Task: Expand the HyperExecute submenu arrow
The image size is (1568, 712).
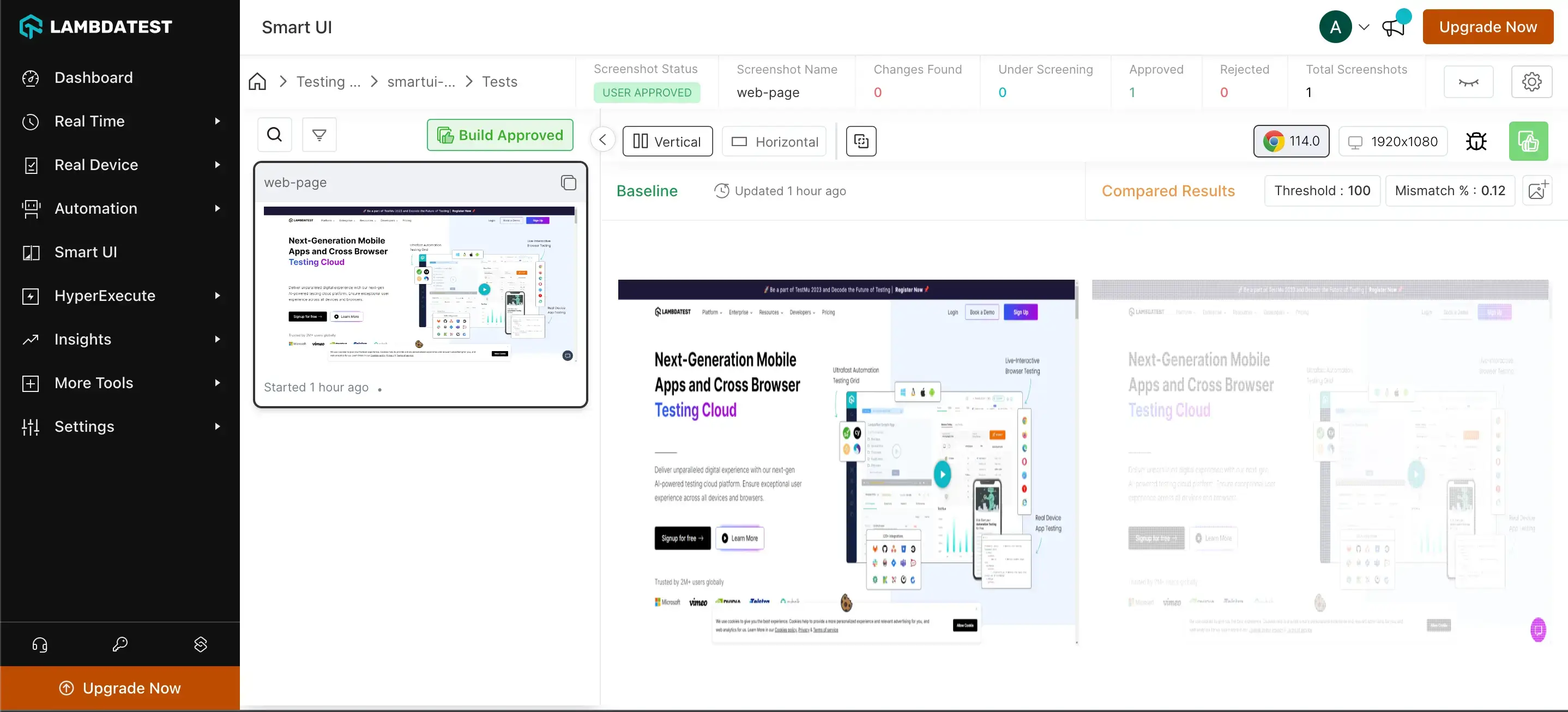Action: tap(218, 295)
